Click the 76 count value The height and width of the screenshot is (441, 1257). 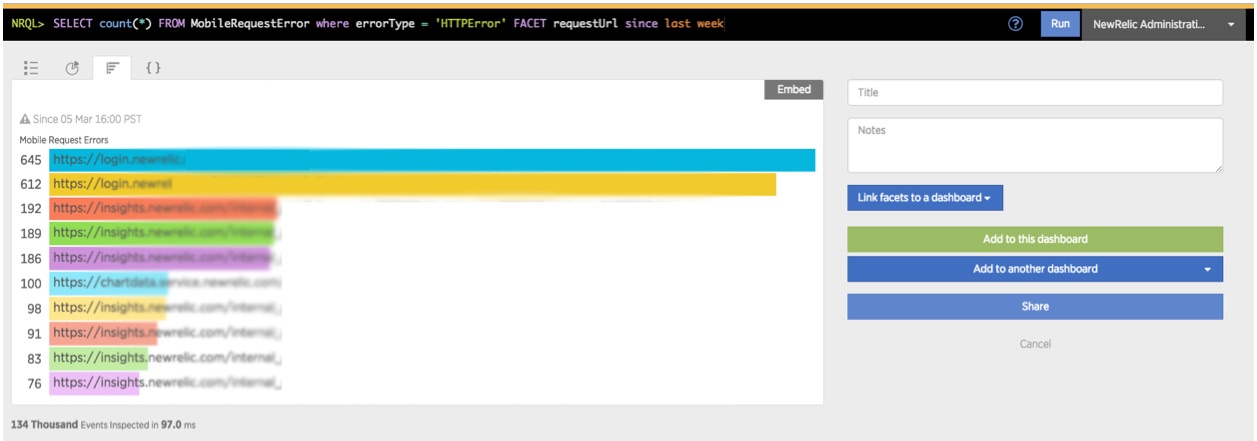point(34,382)
